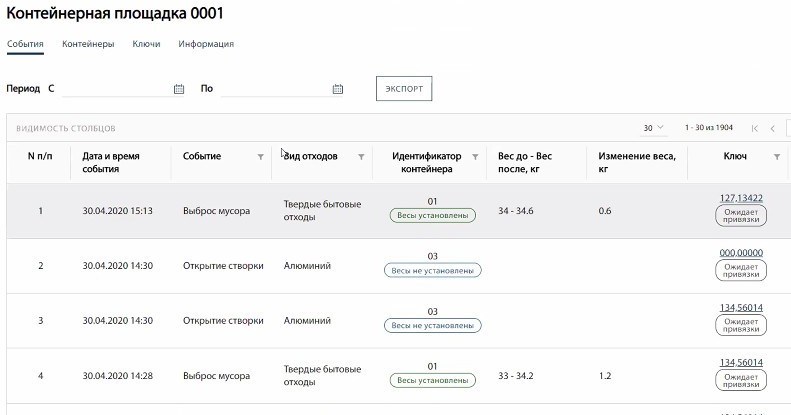Click Выброс мусора in row 4

tap(216, 376)
